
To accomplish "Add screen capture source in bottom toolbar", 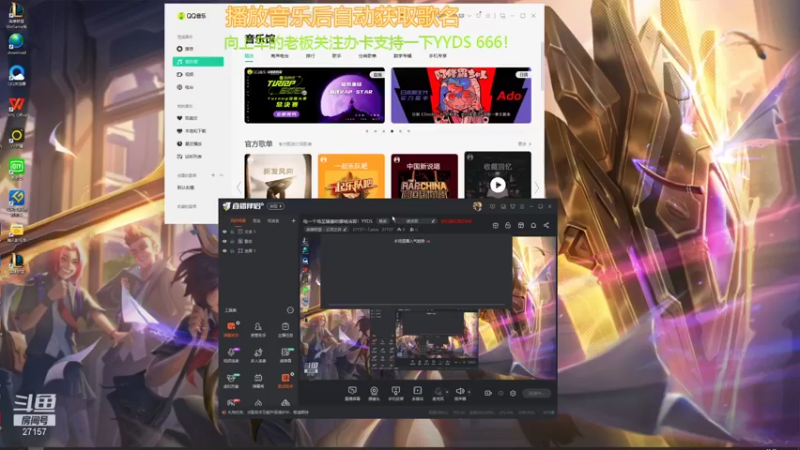I will (x=352, y=393).
